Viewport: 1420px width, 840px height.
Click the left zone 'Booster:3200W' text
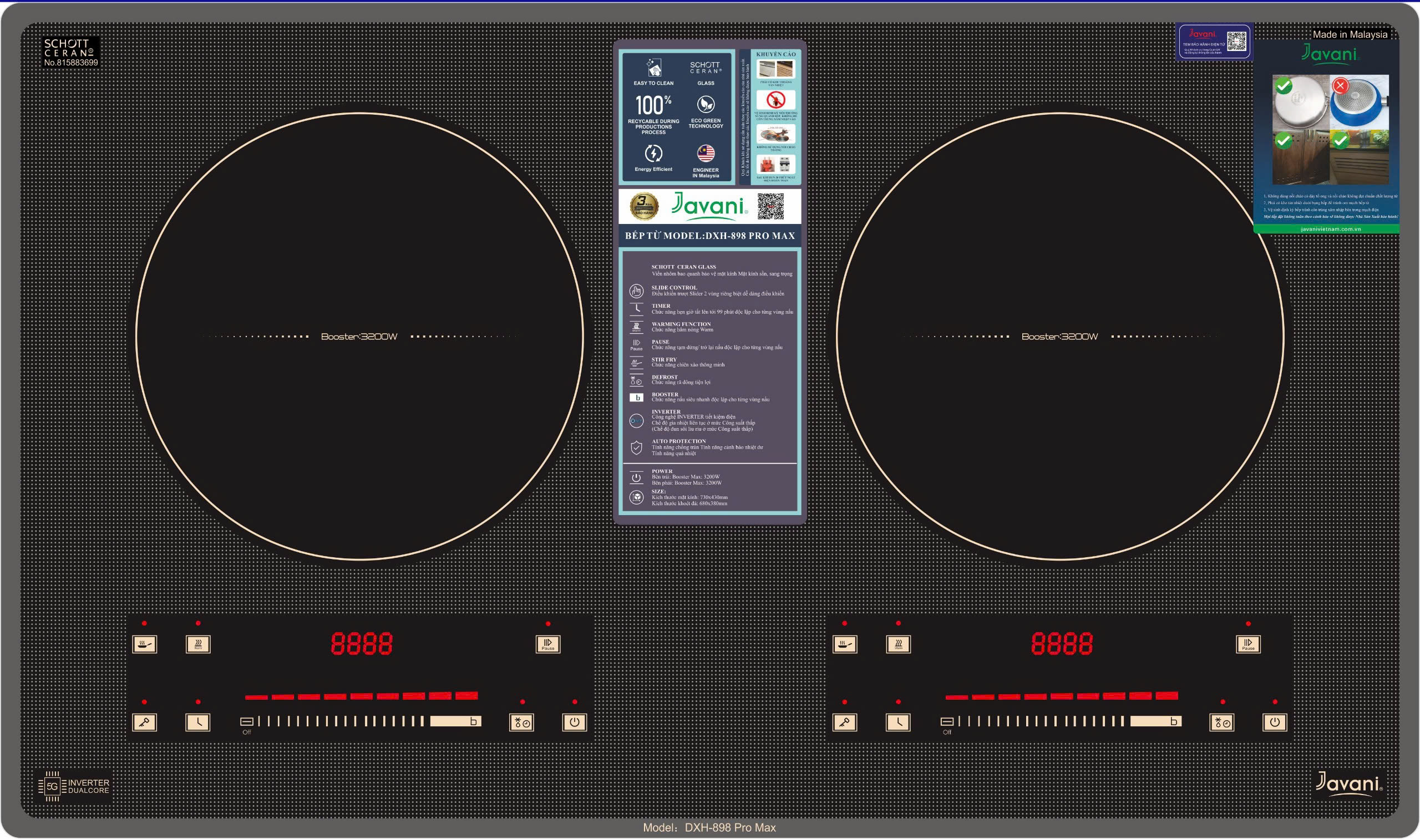[x=359, y=336]
